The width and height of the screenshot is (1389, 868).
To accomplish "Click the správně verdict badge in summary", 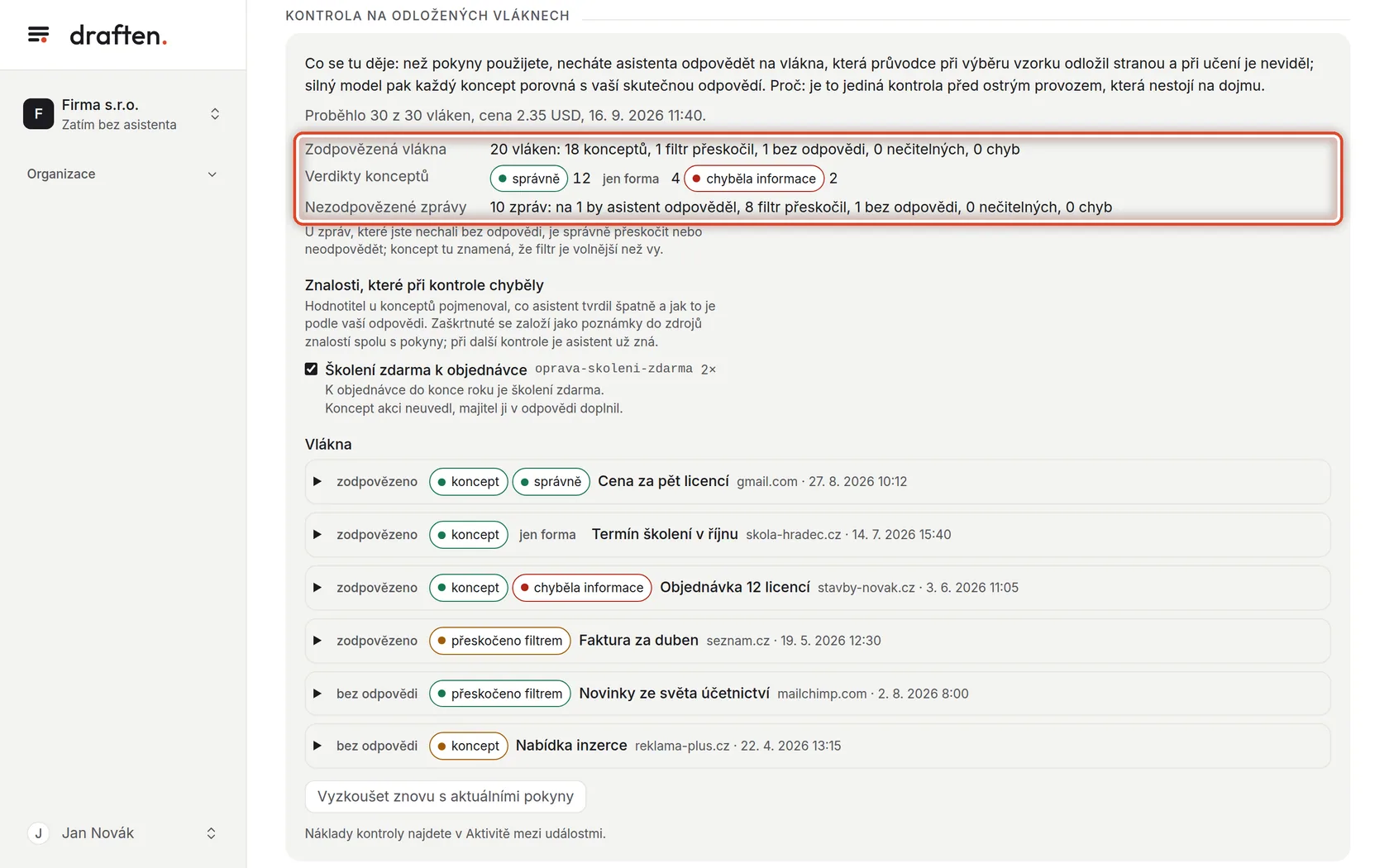I will [x=529, y=179].
